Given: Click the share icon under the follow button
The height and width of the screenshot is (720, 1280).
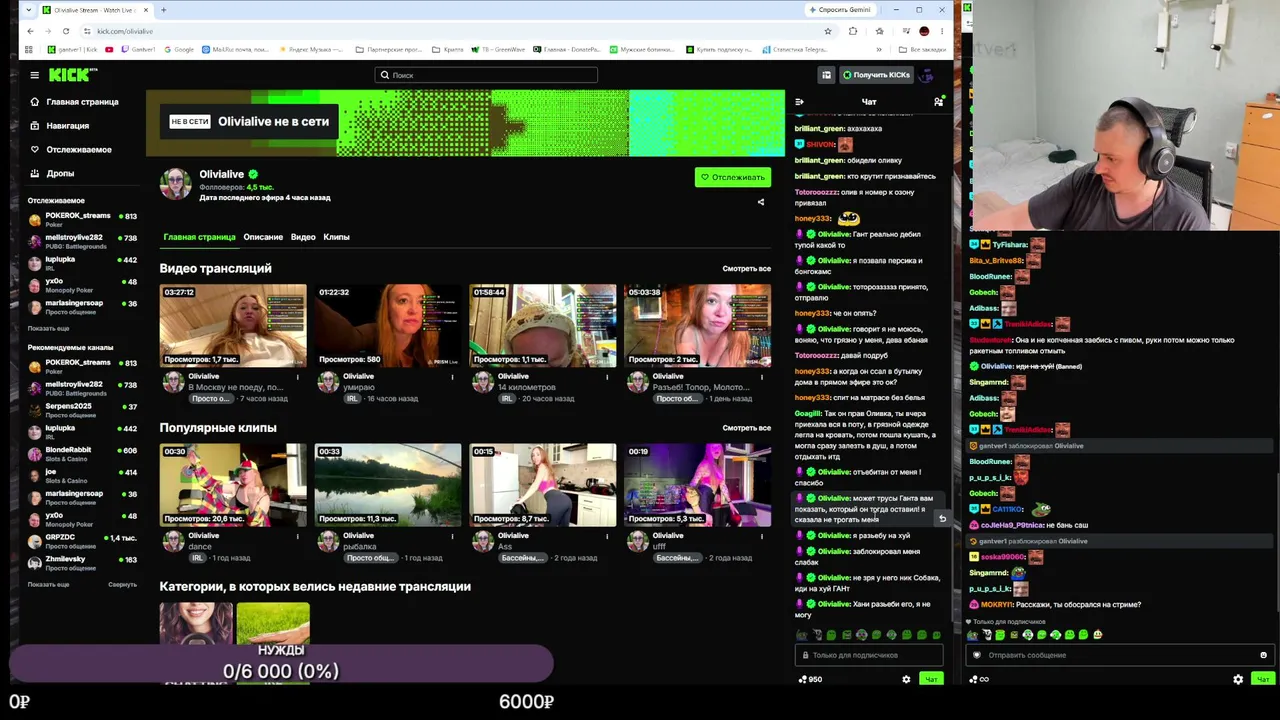Looking at the screenshot, I should point(760,202).
